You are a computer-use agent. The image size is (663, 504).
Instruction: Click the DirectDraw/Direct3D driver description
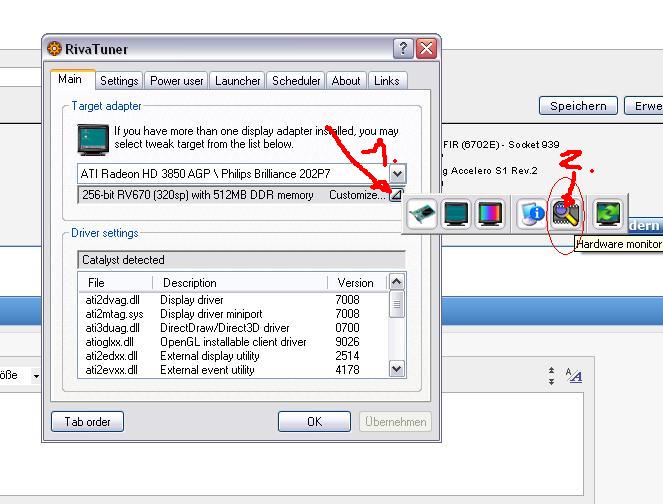pos(225,328)
